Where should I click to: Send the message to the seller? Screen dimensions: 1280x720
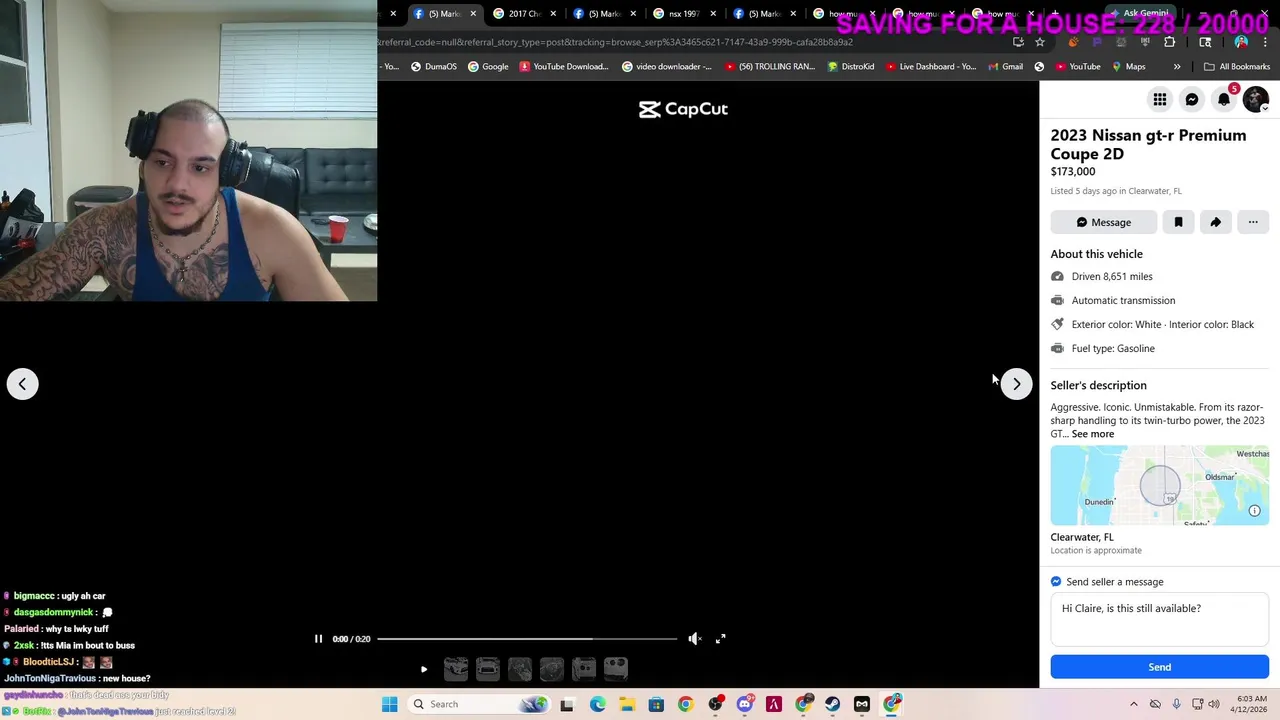point(1160,667)
